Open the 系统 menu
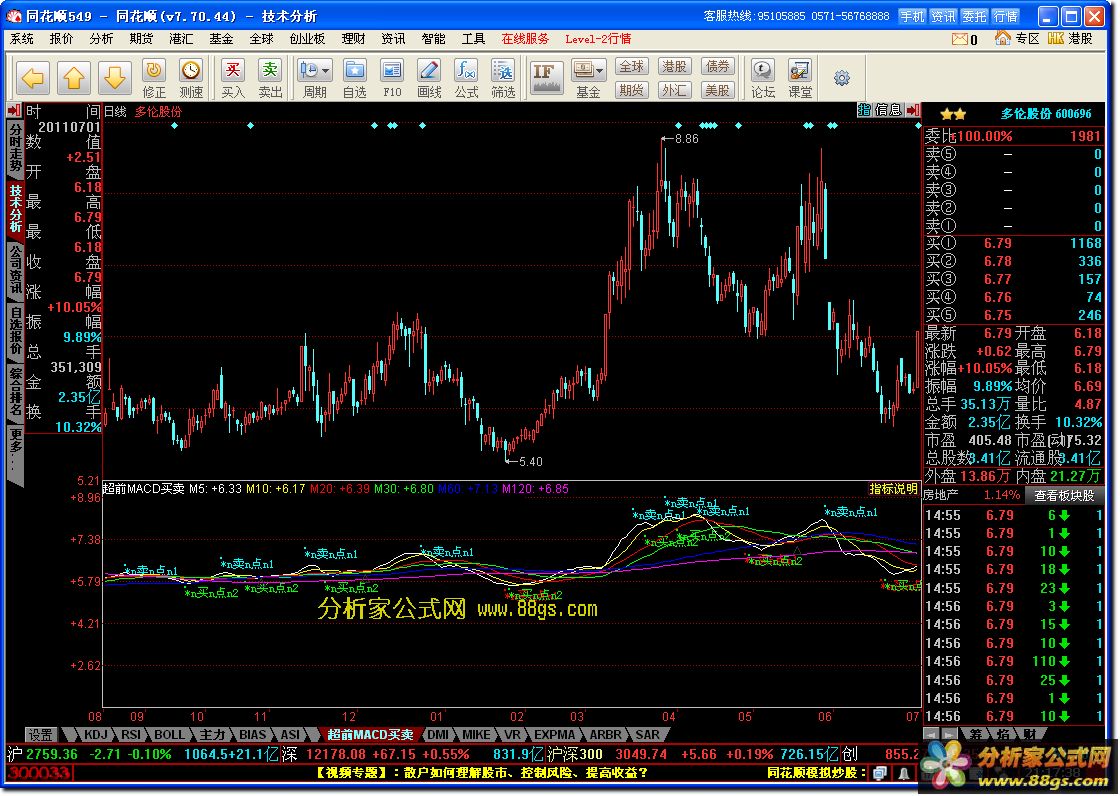Image resolution: width=1120 pixels, height=796 pixels. pos(21,39)
